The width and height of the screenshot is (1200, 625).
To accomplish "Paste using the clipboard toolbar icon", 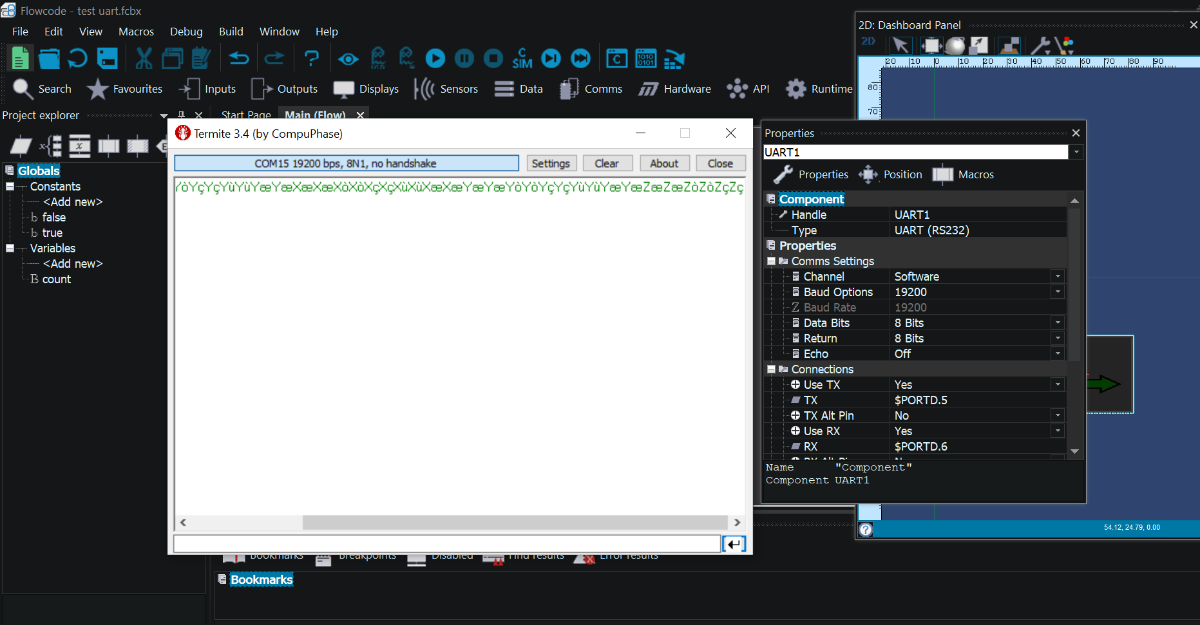I will pyautogui.click(x=200, y=58).
